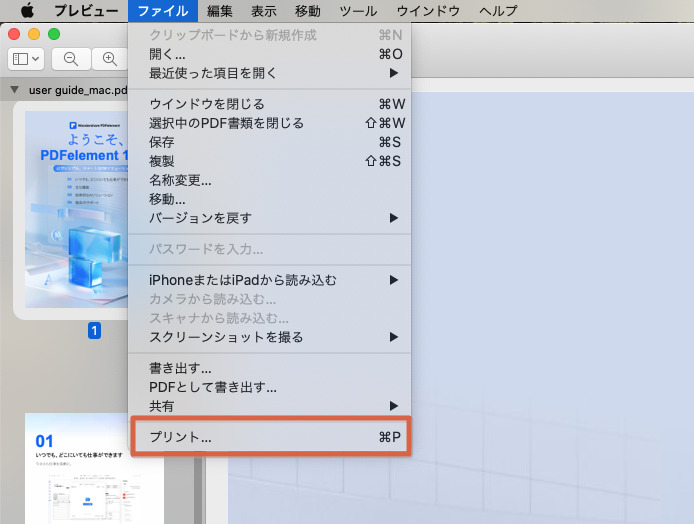Viewport: 694px width, 524px height.
Task: Expand 最近使った項目を開く submenu
Action: (x=270, y=73)
